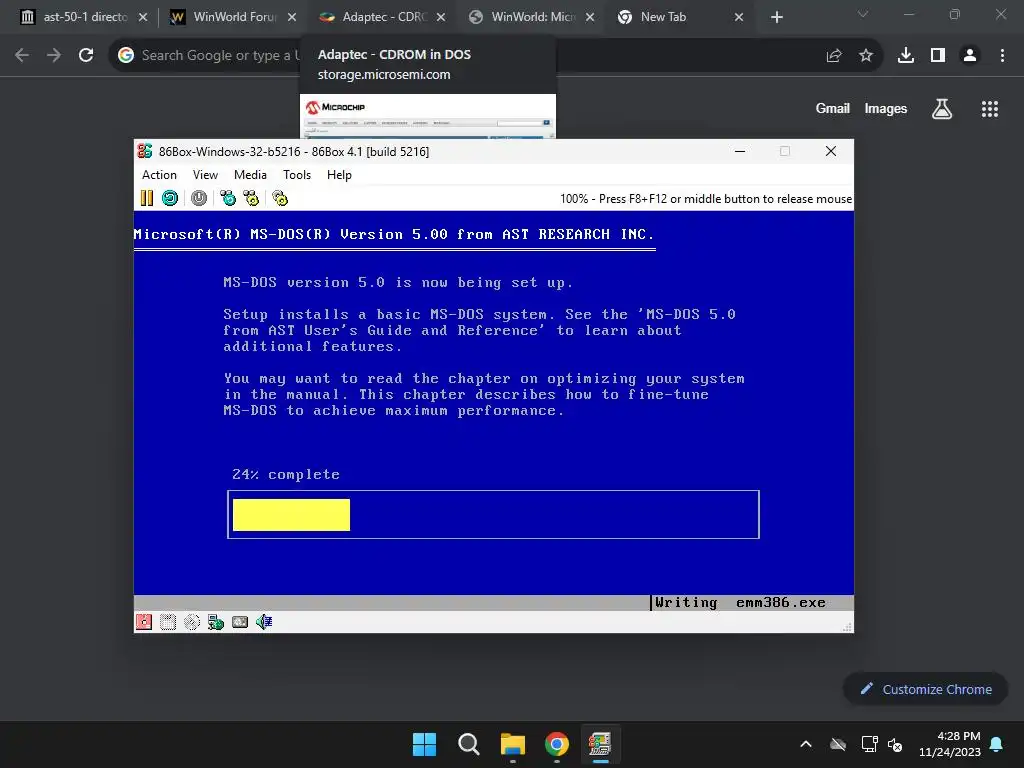Open the 86Box Action menu
This screenshot has width=1024, height=768.
coord(159,175)
